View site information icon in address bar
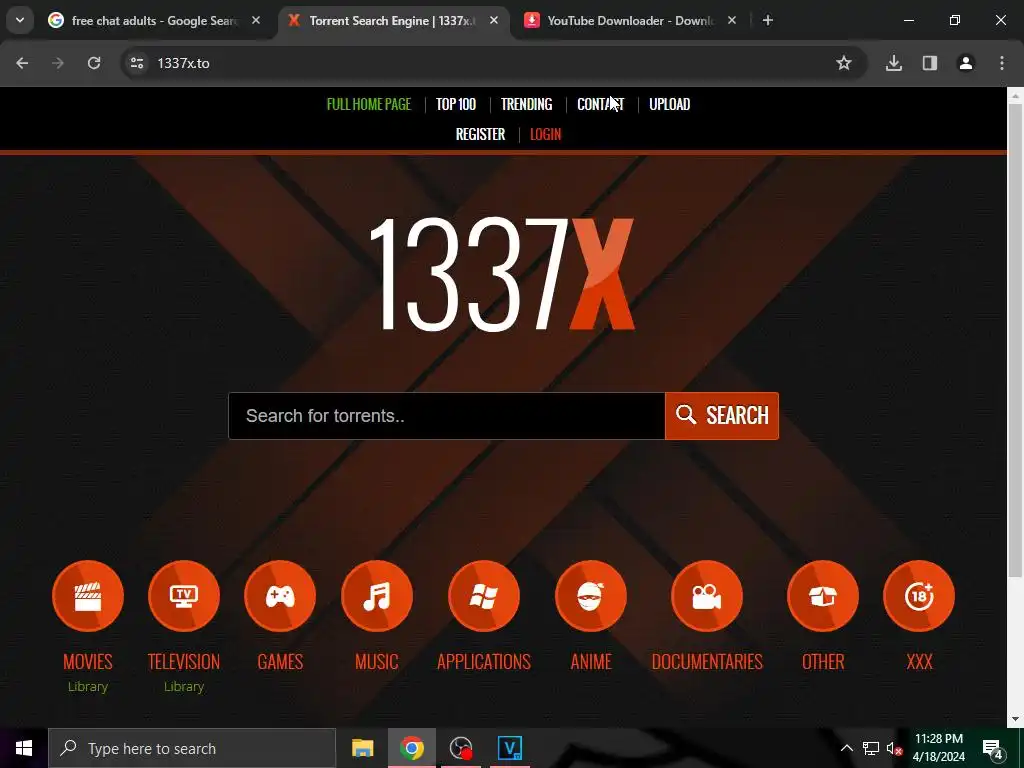This screenshot has height=768, width=1024. pyautogui.click(x=137, y=63)
